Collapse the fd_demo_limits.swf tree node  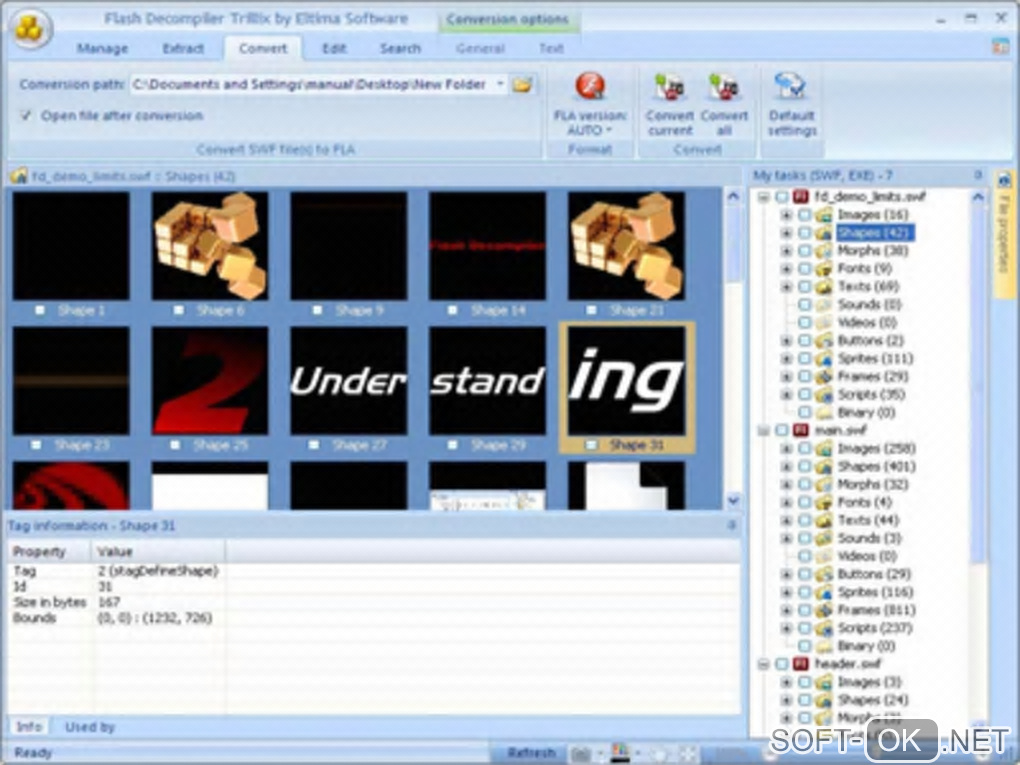tap(764, 196)
